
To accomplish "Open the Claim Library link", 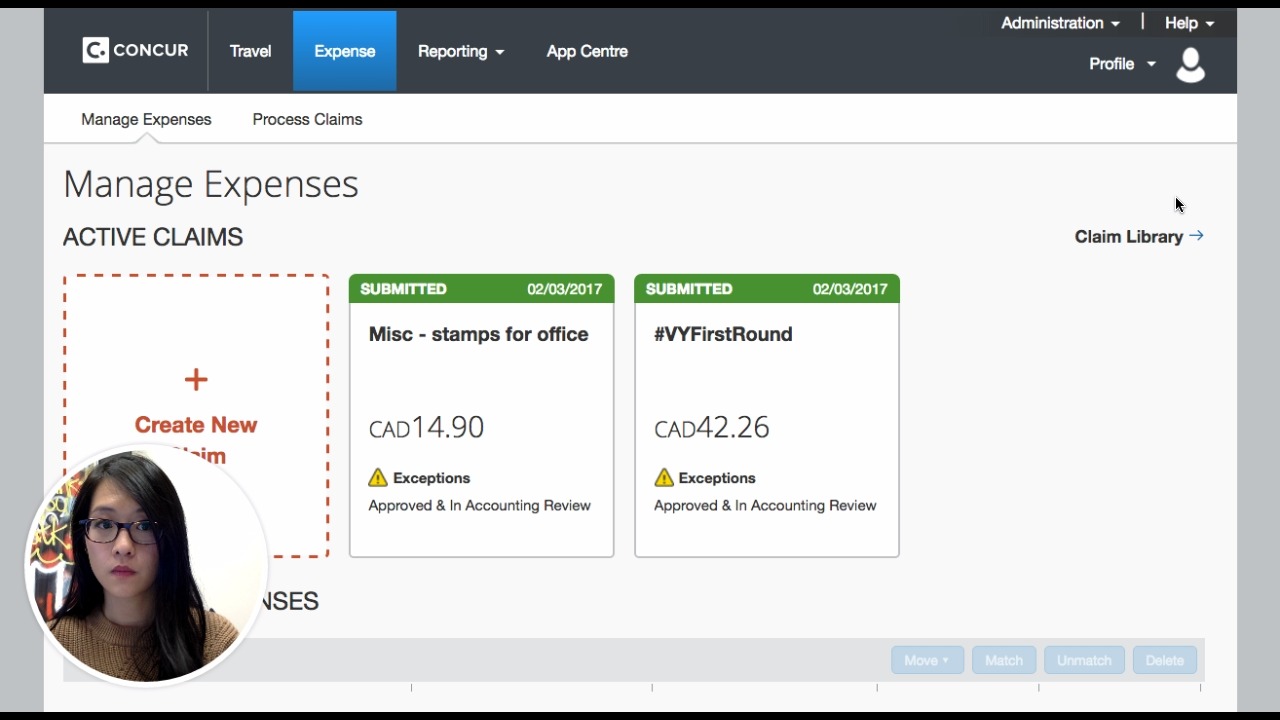I will [1129, 237].
